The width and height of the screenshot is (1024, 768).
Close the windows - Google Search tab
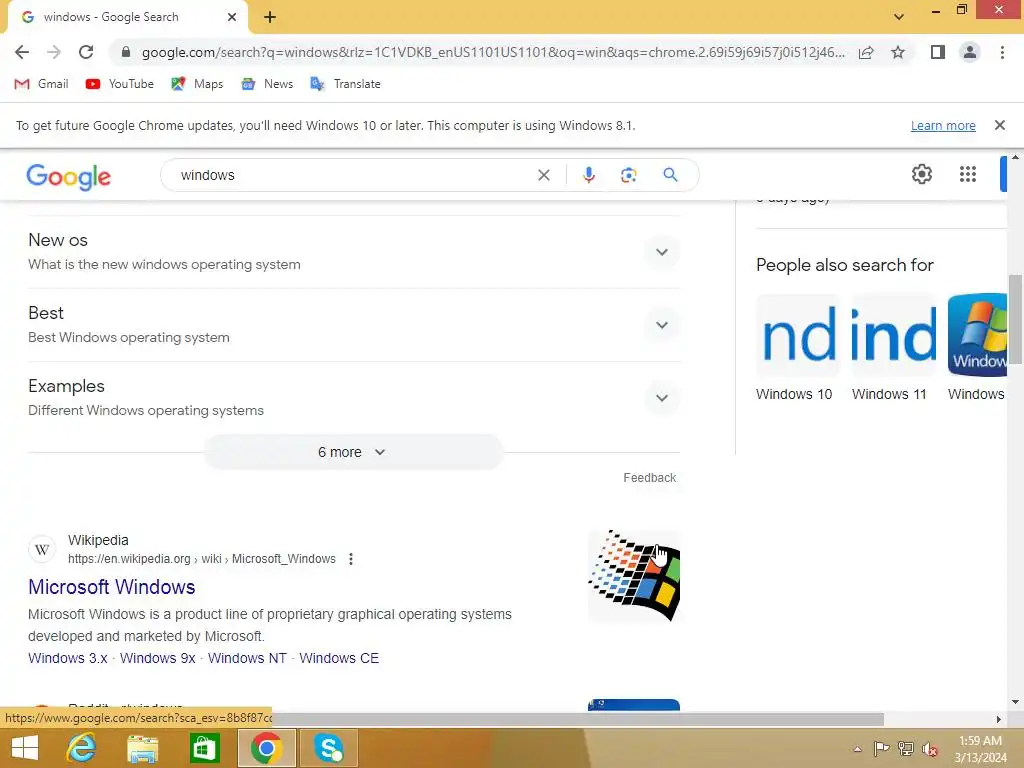[x=232, y=17]
